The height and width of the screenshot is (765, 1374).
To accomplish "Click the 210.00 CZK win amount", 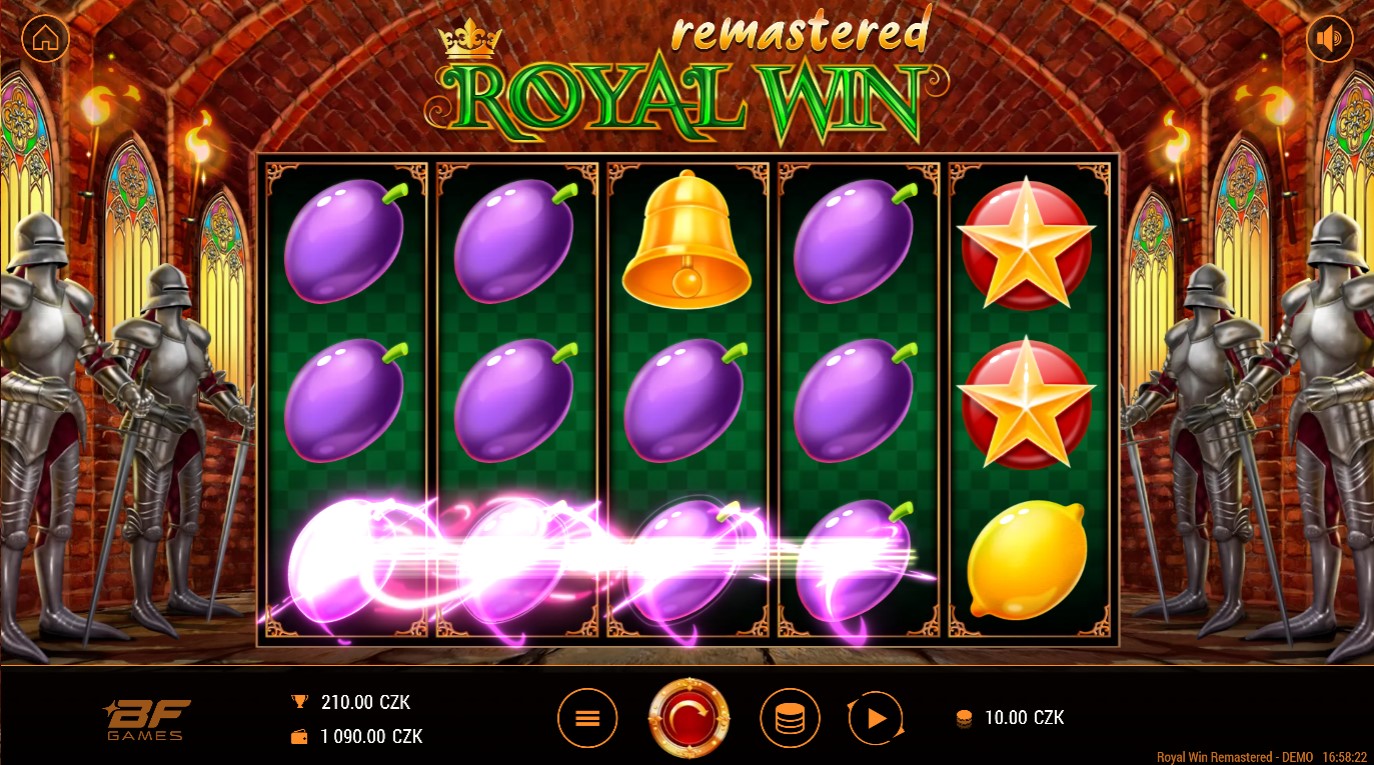I will coord(365,702).
